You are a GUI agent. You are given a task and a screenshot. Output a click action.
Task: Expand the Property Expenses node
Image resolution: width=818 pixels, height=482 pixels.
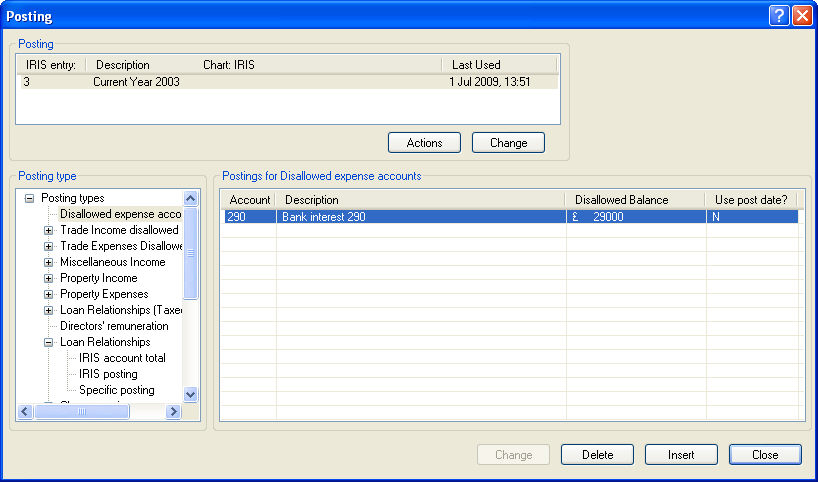click(48, 294)
